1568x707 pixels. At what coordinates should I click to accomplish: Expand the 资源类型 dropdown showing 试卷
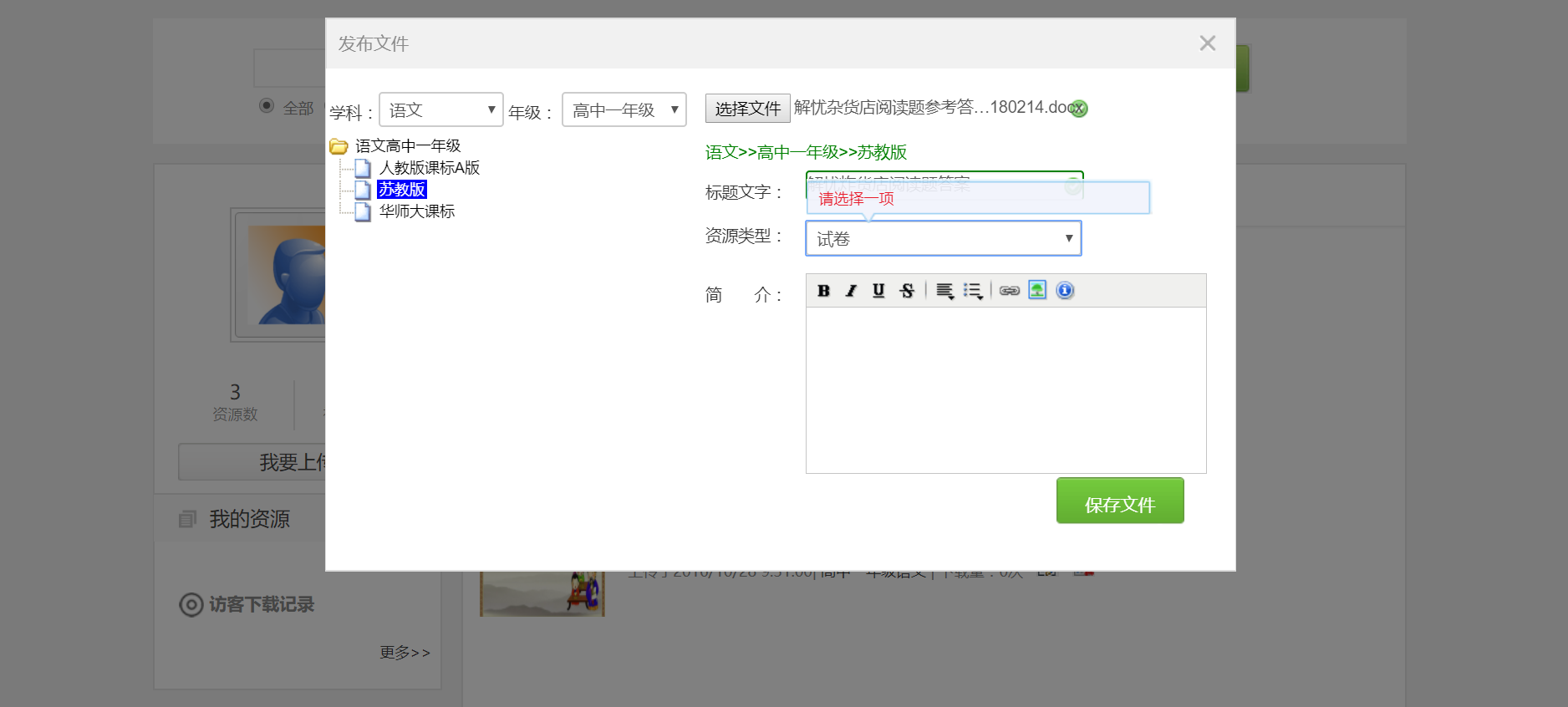(943, 239)
